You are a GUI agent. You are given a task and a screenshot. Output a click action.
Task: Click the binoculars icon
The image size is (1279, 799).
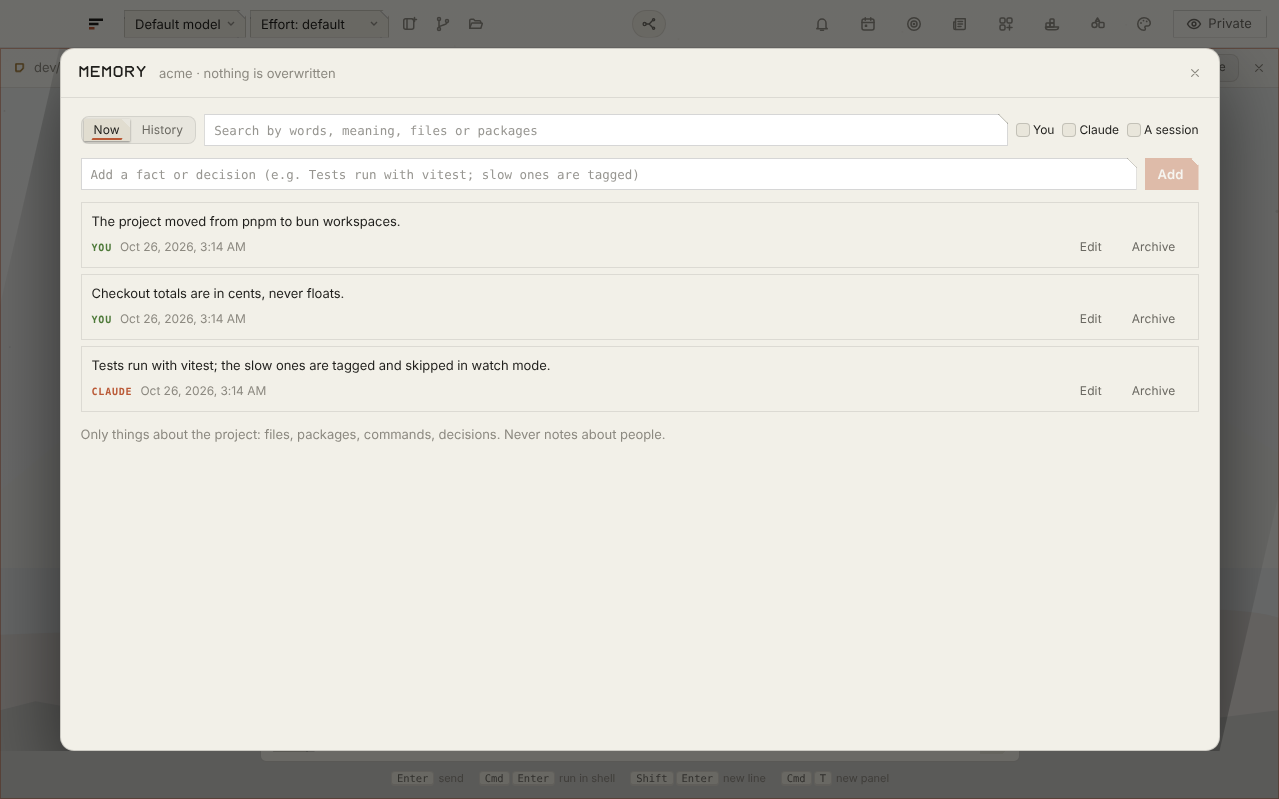click(x=1098, y=24)
